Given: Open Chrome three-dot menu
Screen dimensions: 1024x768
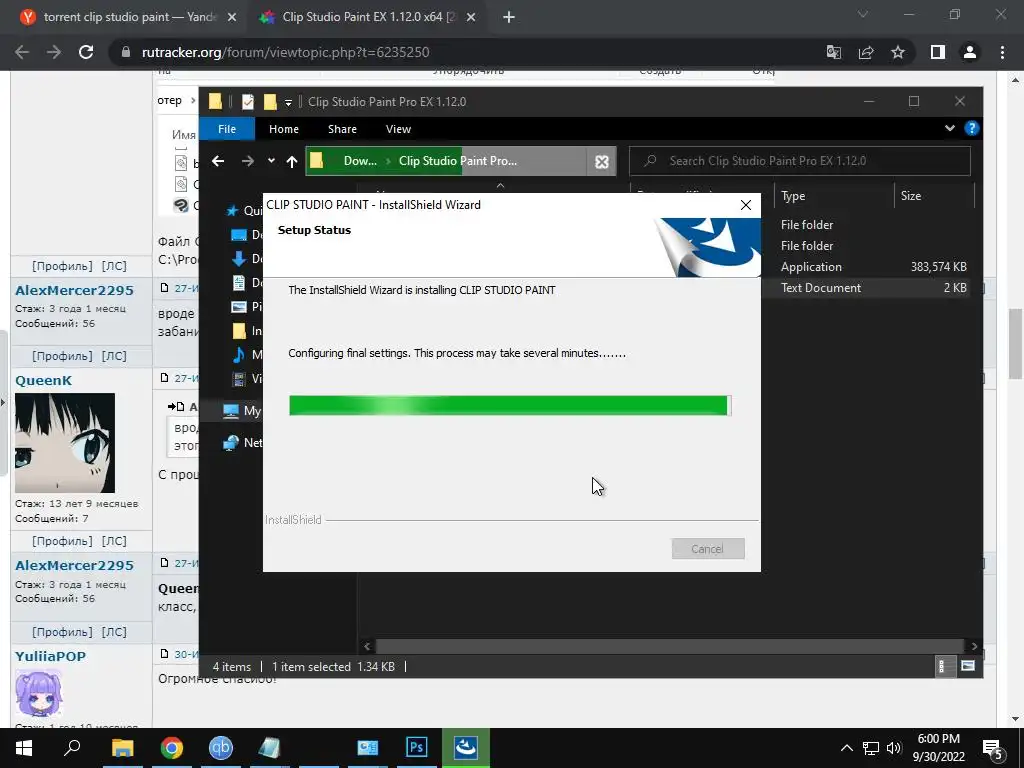Looking at the screenshot, I should [1002, 52].
